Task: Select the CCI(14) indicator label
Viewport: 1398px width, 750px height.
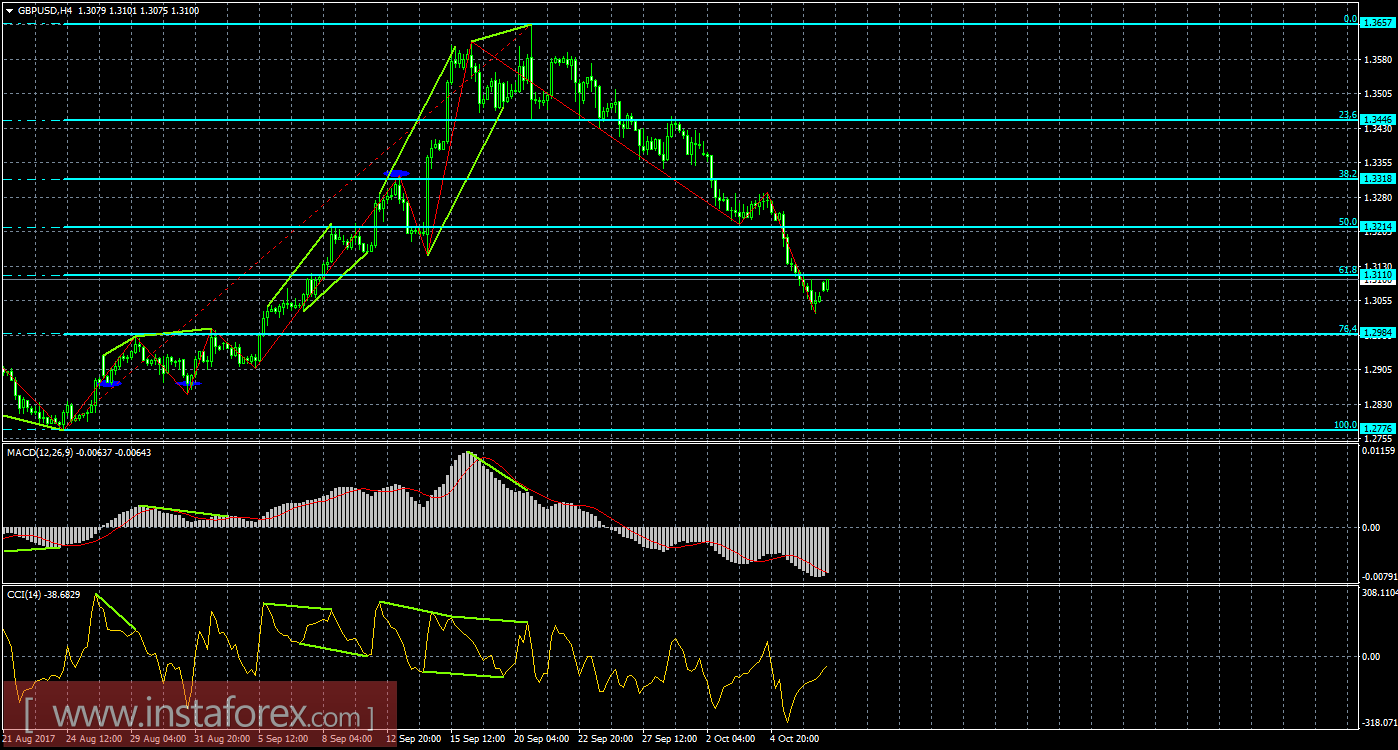Action: coord(28,592)
